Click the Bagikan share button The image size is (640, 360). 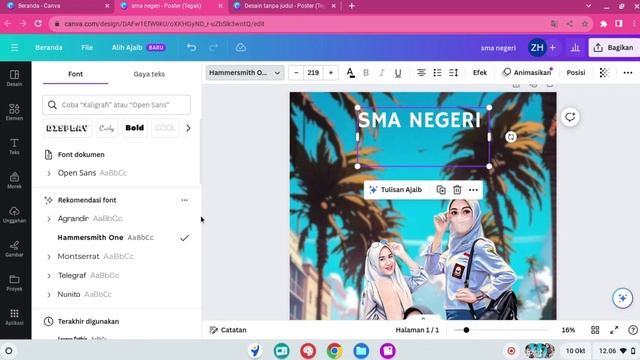[x=614, y=48]
